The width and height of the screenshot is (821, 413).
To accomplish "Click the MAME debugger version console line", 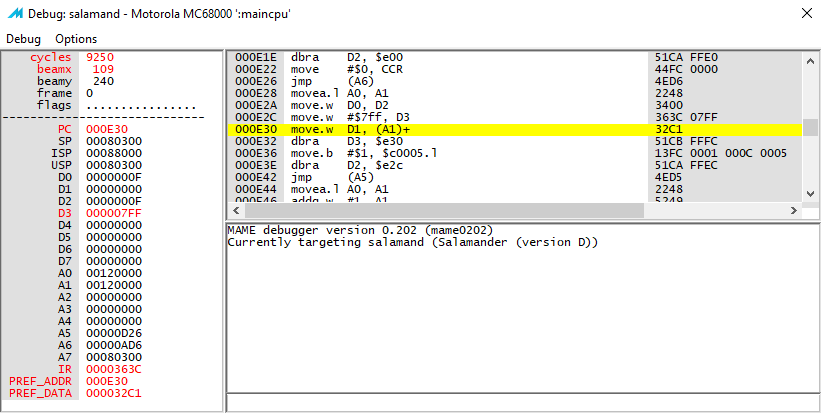I will coord(360,230).
